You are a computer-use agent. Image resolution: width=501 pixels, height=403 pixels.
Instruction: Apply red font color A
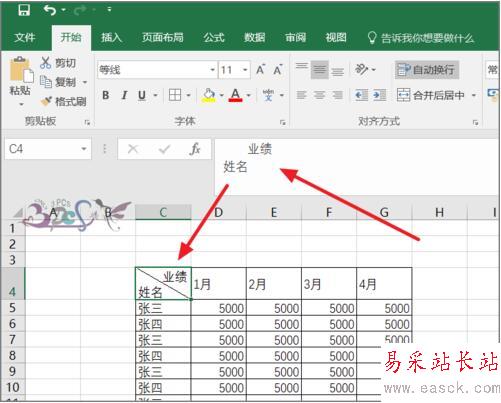pos(235,95)
